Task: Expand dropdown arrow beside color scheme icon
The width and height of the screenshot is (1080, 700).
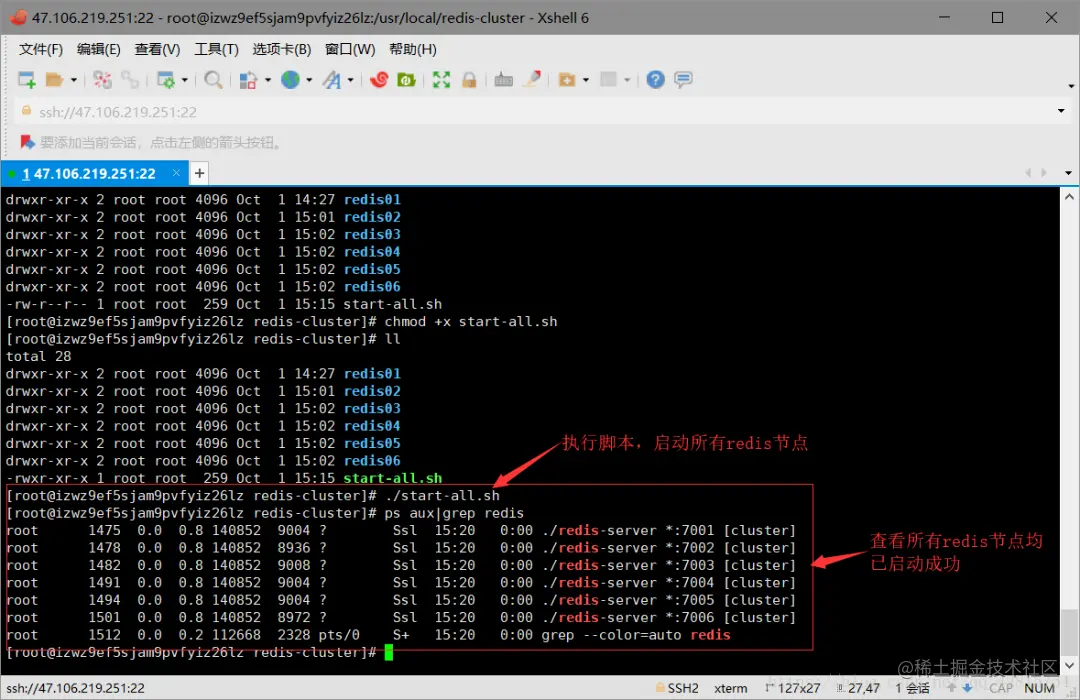Action: (267, 81)
